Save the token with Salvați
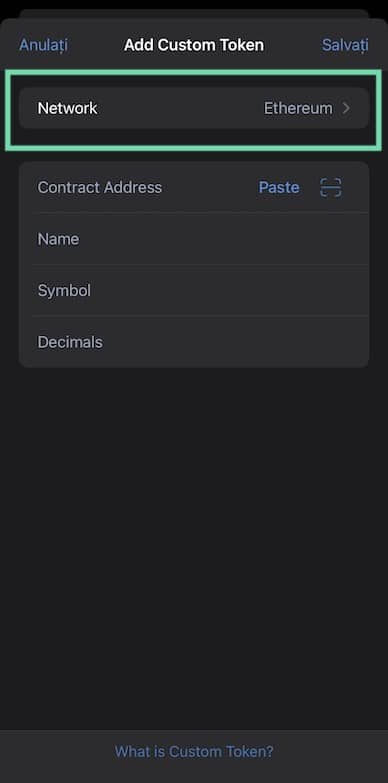This screenshot has width=388, height=783. click(x=345, y=45)
